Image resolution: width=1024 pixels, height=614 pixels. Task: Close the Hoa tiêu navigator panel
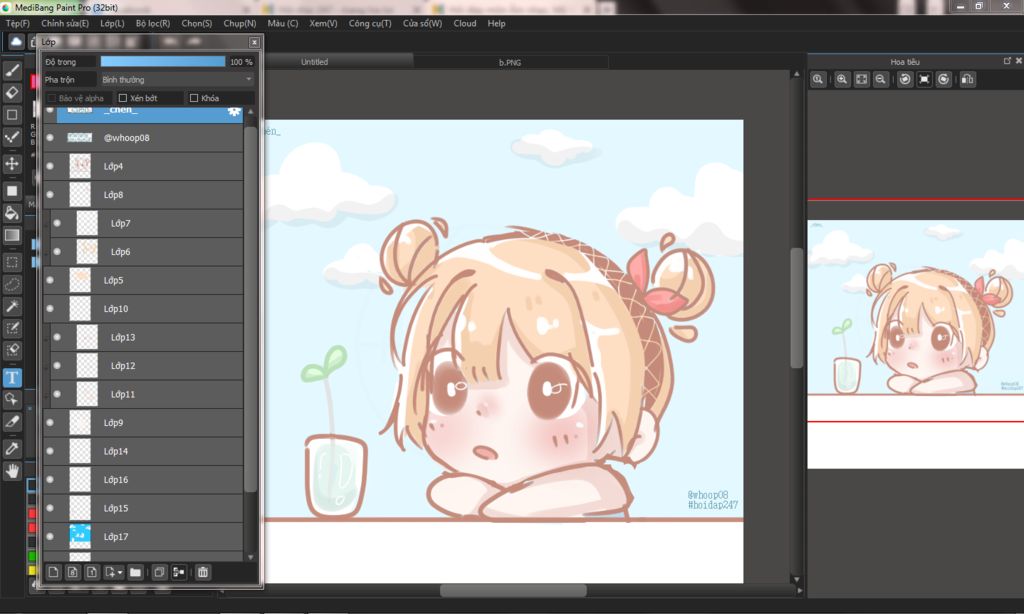[x=1018, y=61]
